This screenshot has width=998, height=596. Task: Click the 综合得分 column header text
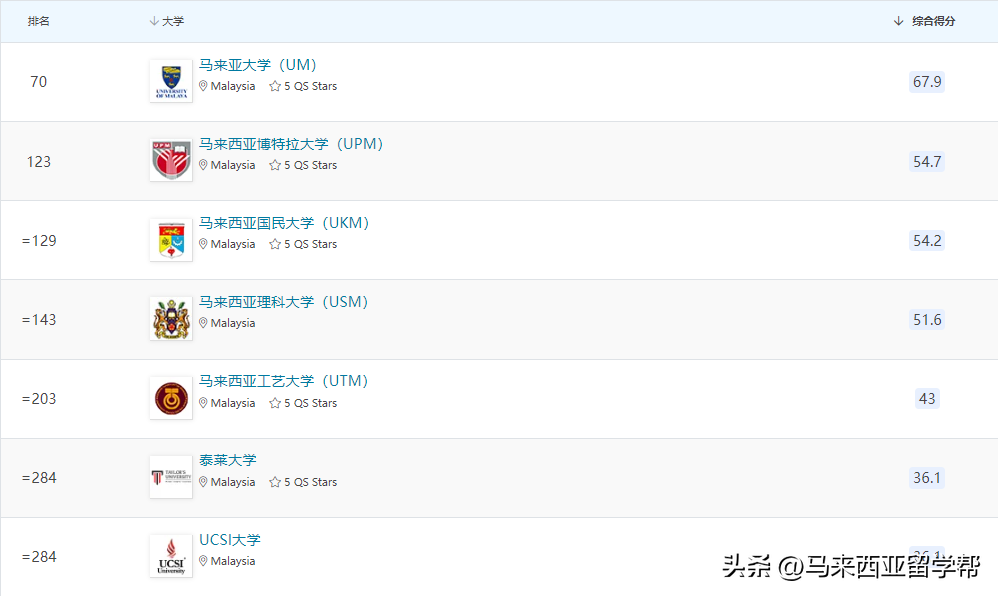[x=933, y=21]
